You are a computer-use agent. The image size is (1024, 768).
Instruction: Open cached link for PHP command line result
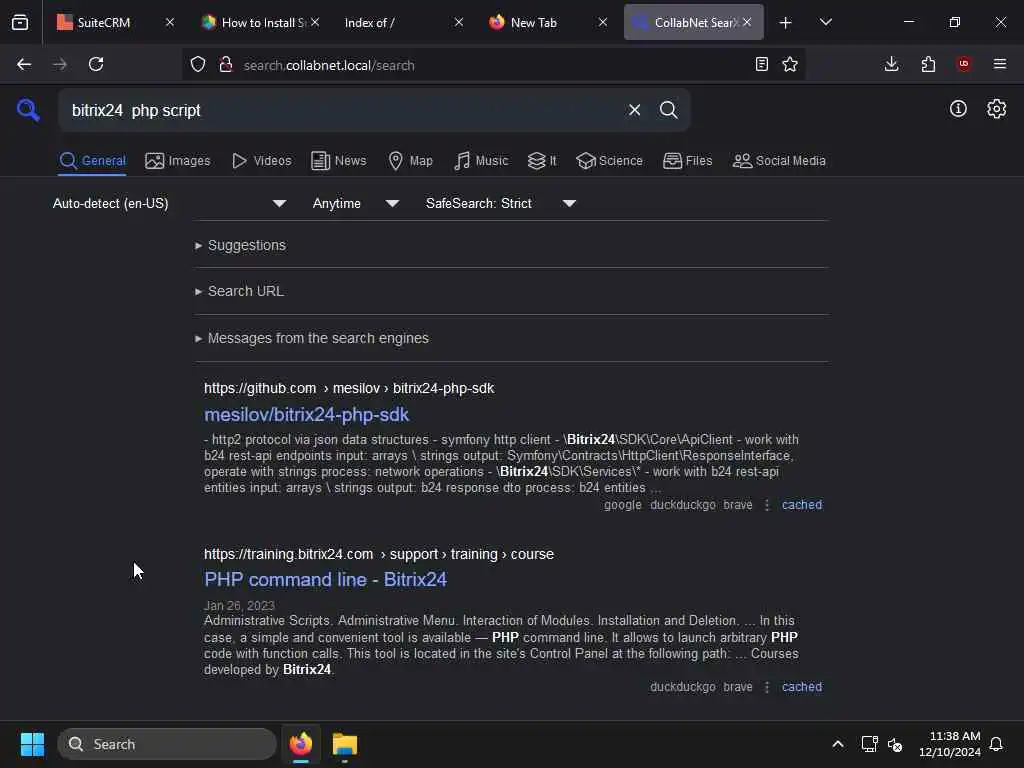[801, 687]
